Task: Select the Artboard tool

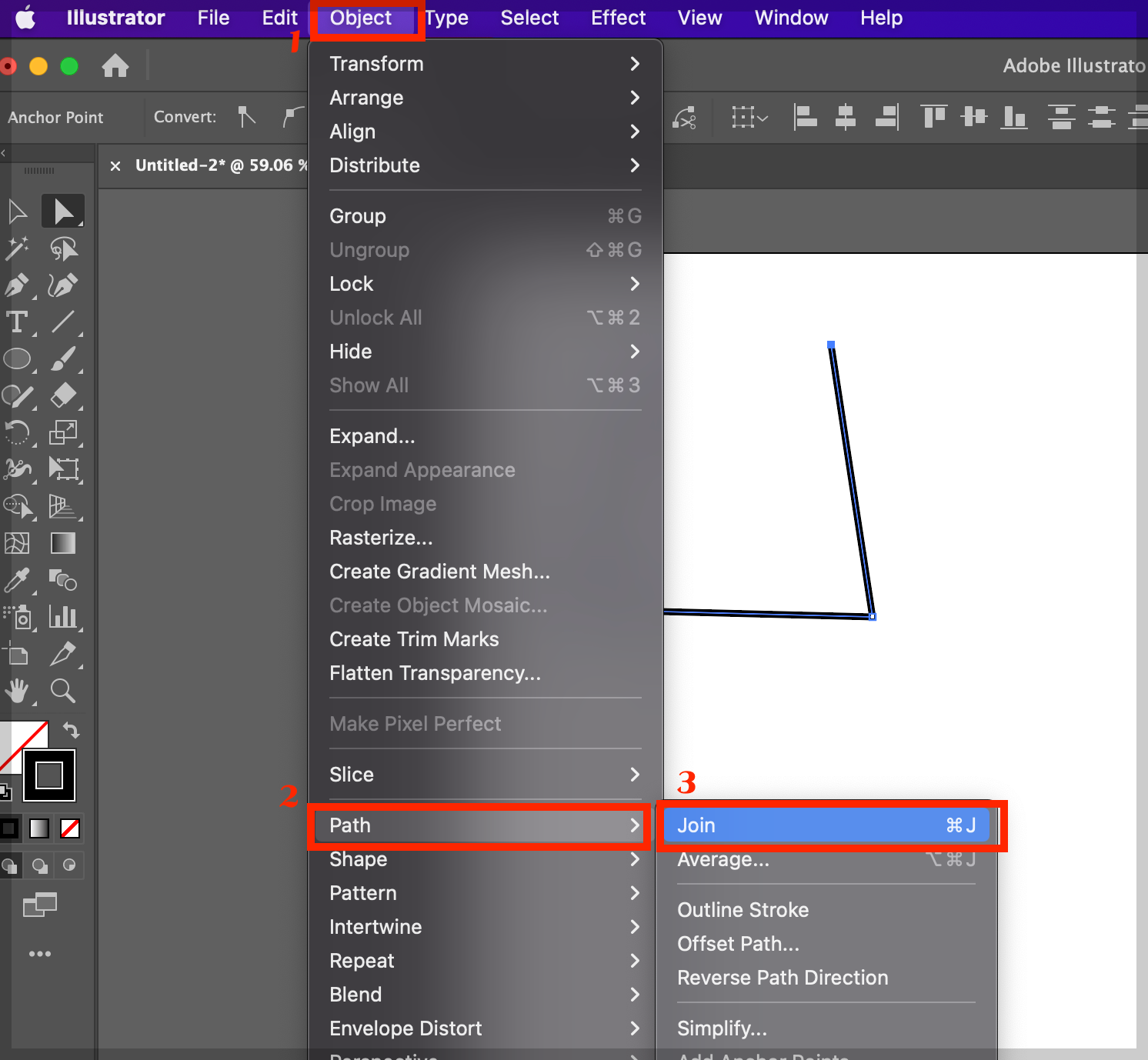Action: pos(17,654)
